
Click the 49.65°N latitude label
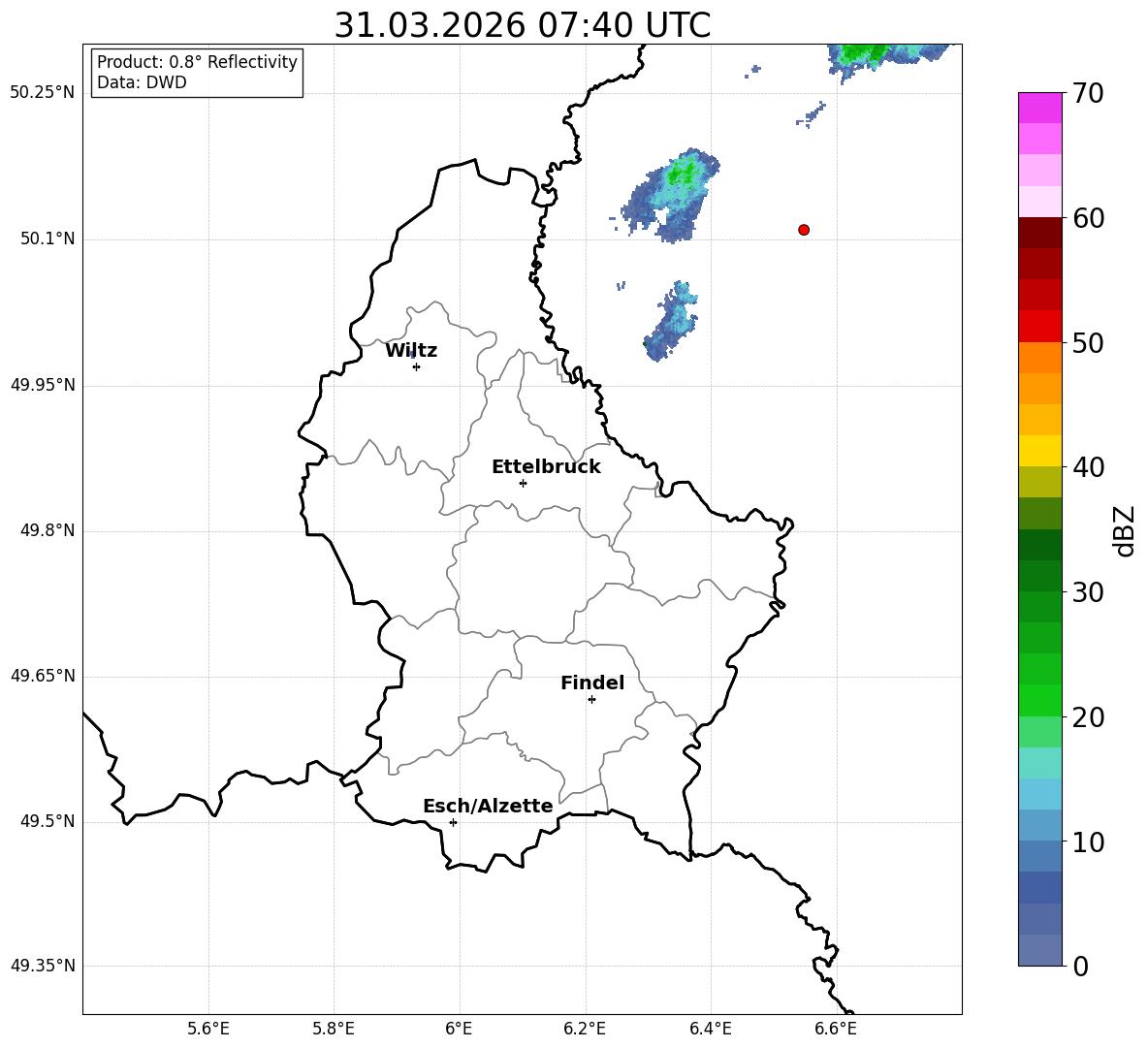click(x=43, y=676)
